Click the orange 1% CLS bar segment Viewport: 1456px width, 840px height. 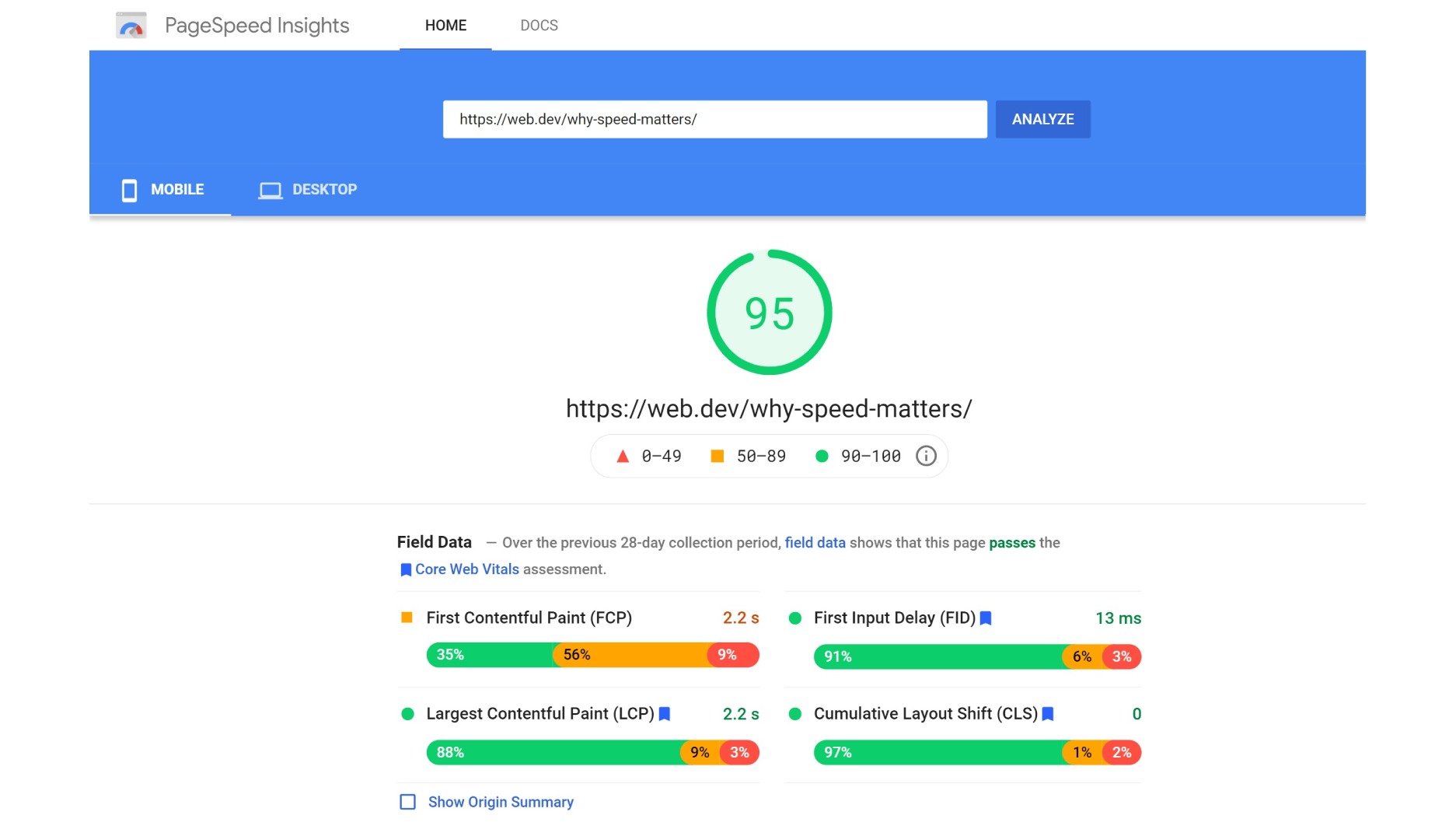tap(1083, 752)
